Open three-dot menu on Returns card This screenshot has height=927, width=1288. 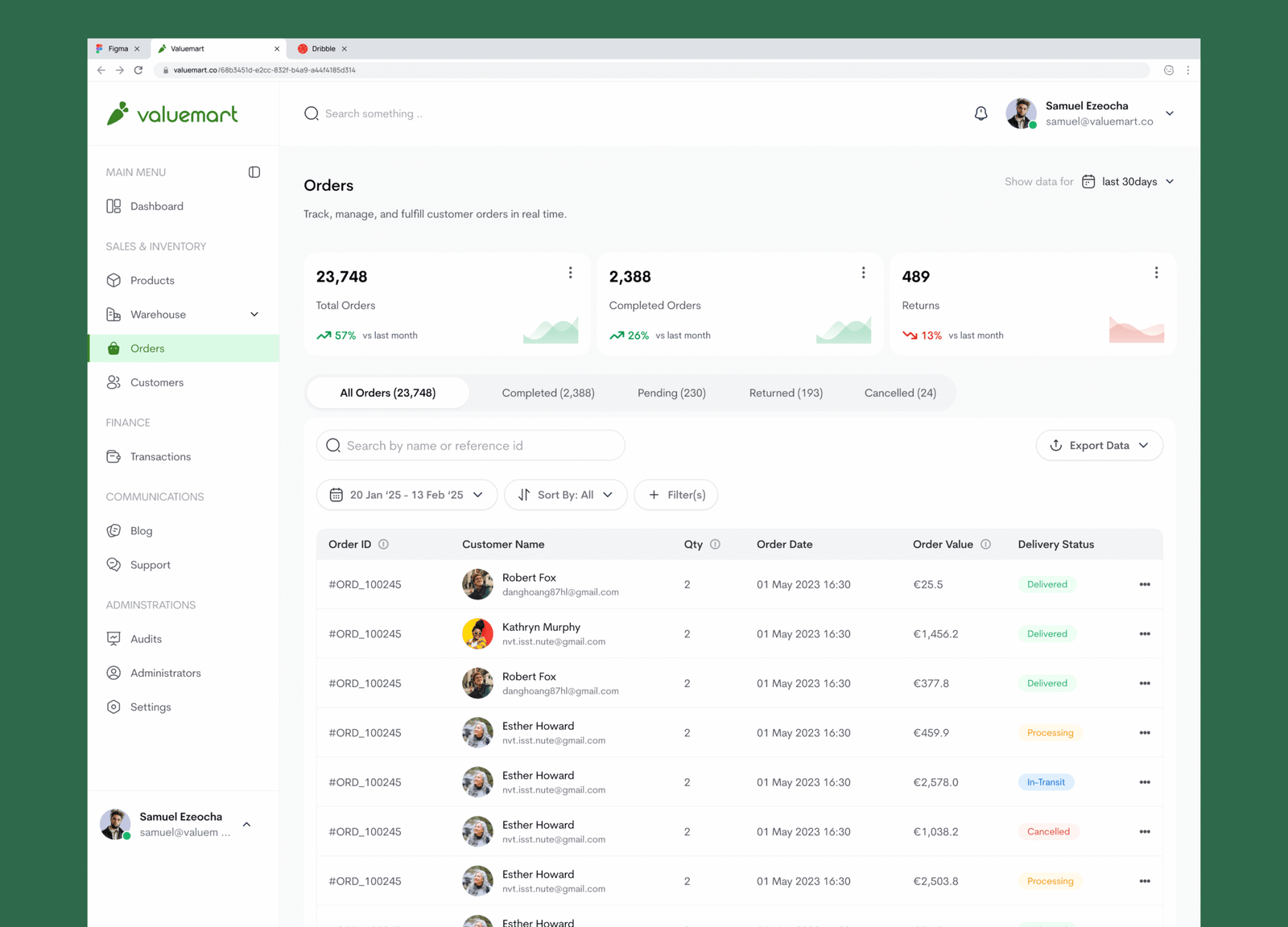point(1156,274)
